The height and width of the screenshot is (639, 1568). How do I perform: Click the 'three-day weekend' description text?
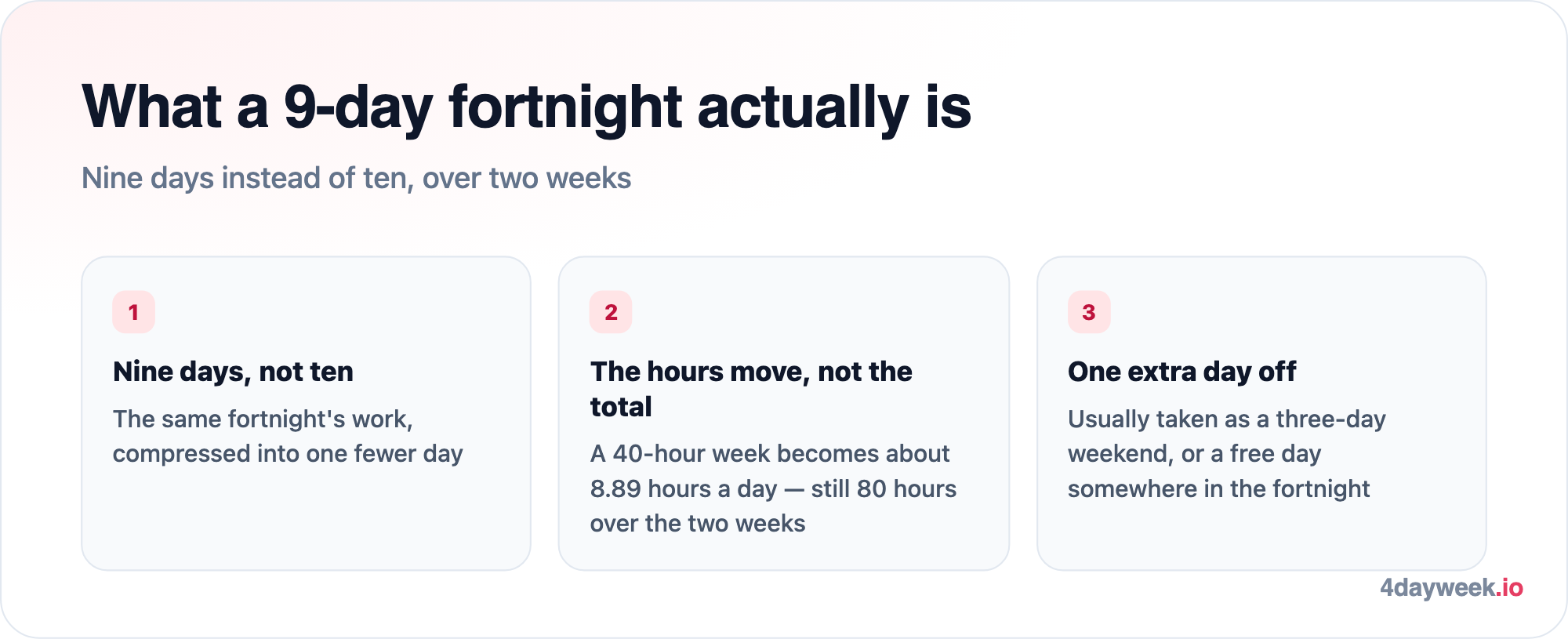point(1227,437)
